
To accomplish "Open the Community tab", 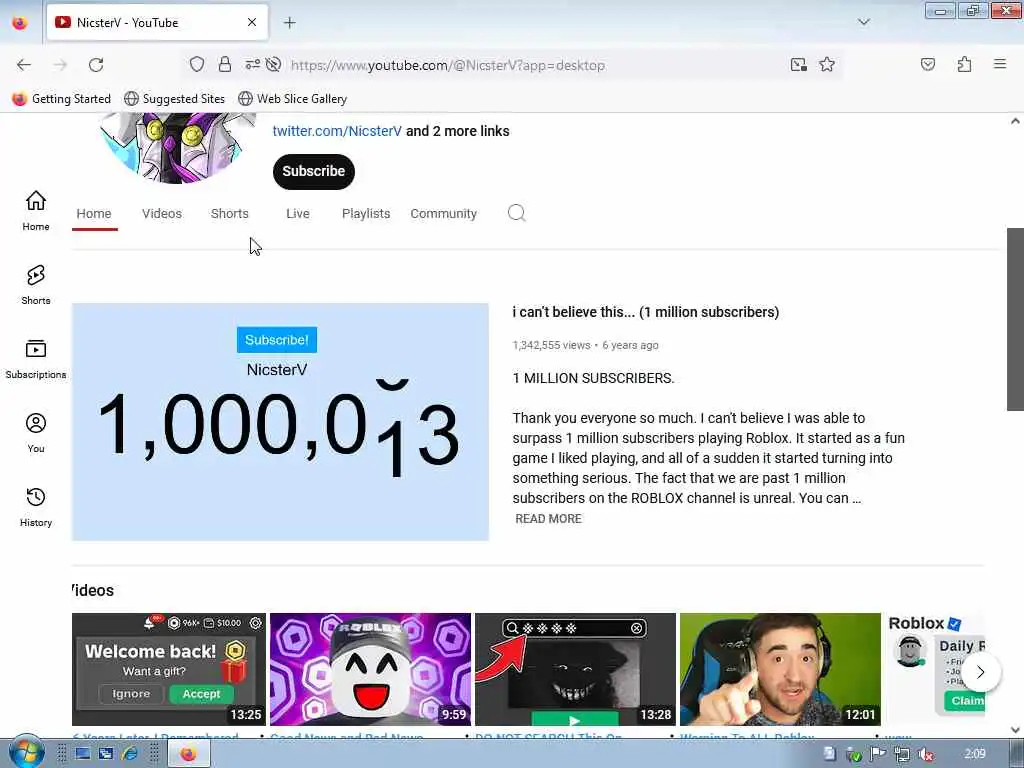I will 443,214.
